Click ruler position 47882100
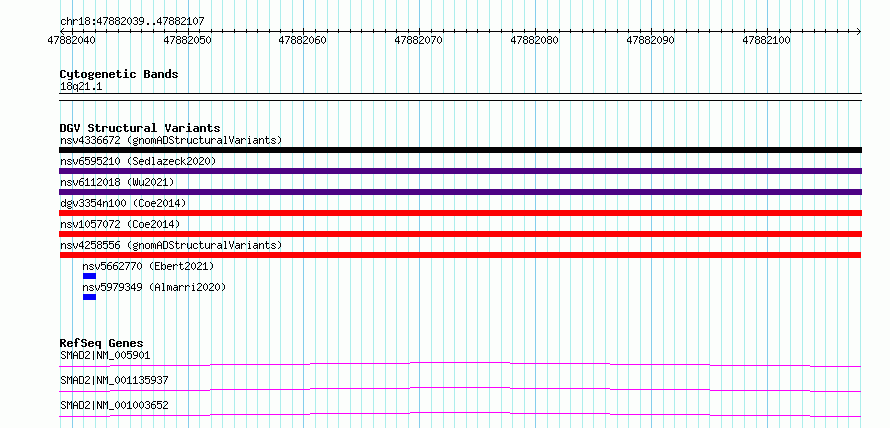 click(x=766, y=40)
